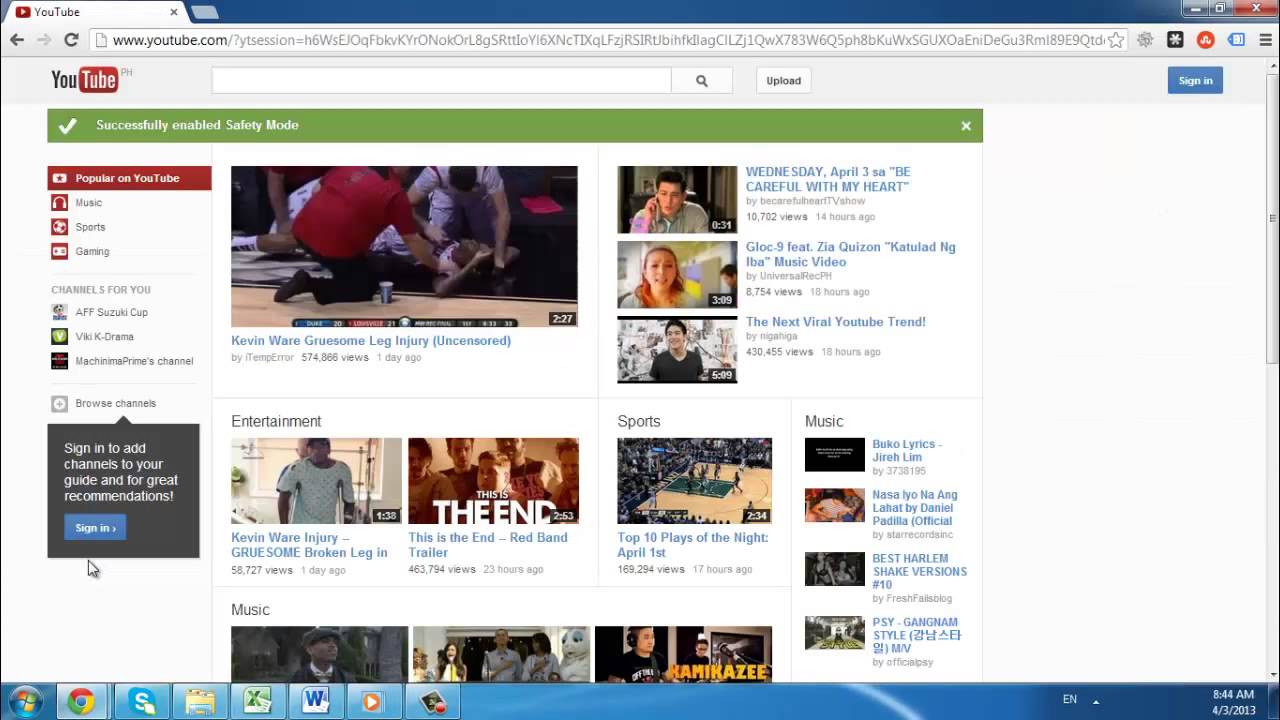Click Sign in button at top right
Viewport: 1280px width, 720px height.
1195,81
